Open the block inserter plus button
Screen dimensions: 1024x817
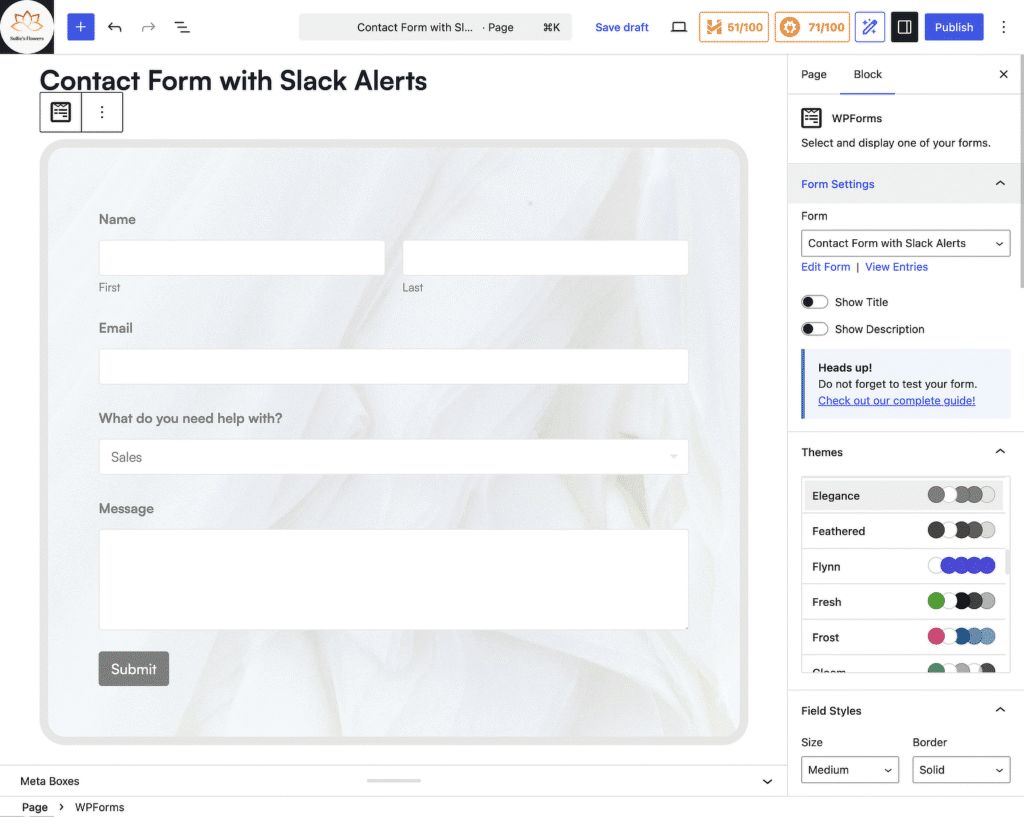click(x=81, y=27)
